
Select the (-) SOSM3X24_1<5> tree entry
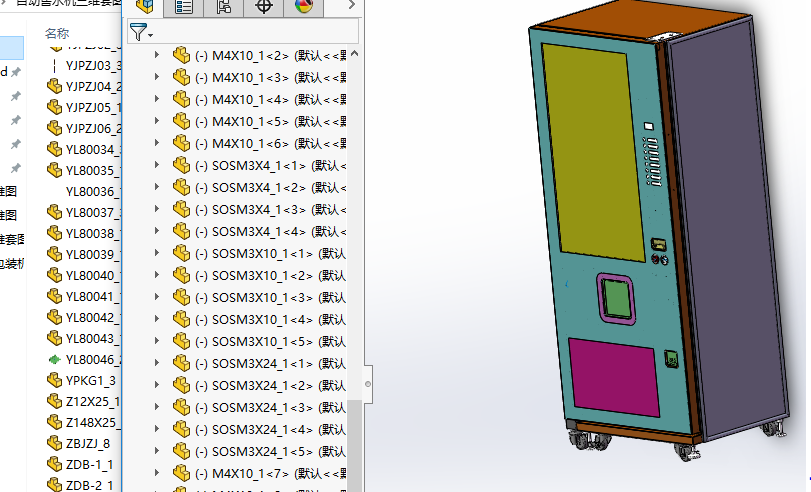click(x=271, y=452)
